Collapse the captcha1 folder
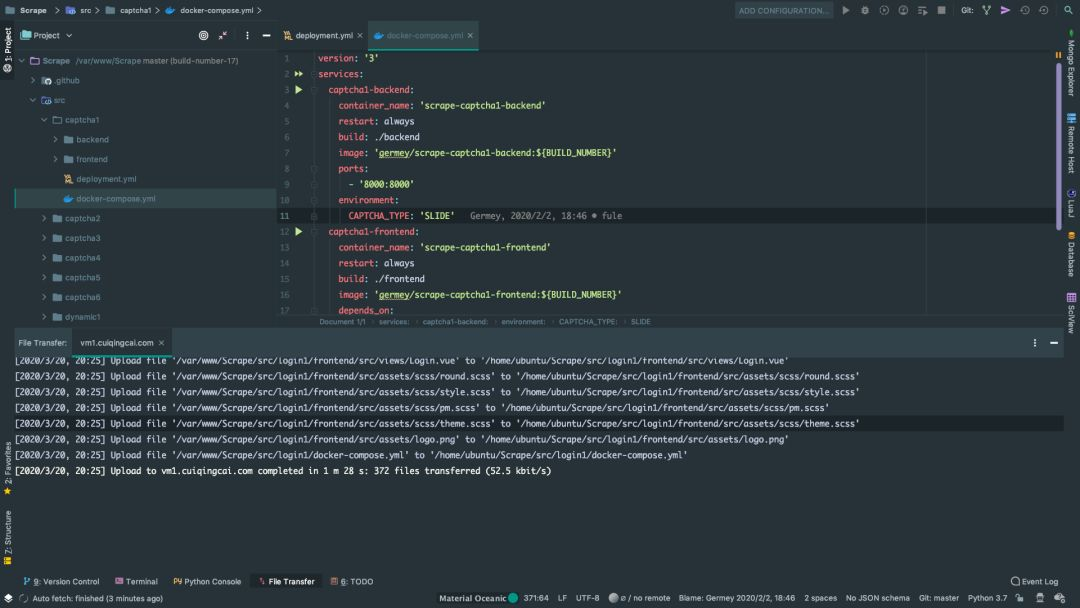The image size is (1080, 608). coord(44,120)
